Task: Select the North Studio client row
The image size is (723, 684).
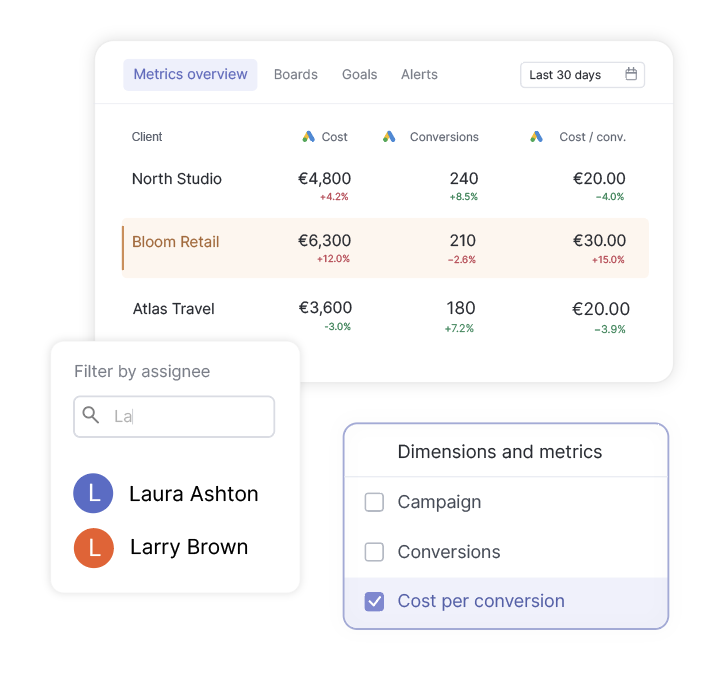Action: click(x=385, y=186)
